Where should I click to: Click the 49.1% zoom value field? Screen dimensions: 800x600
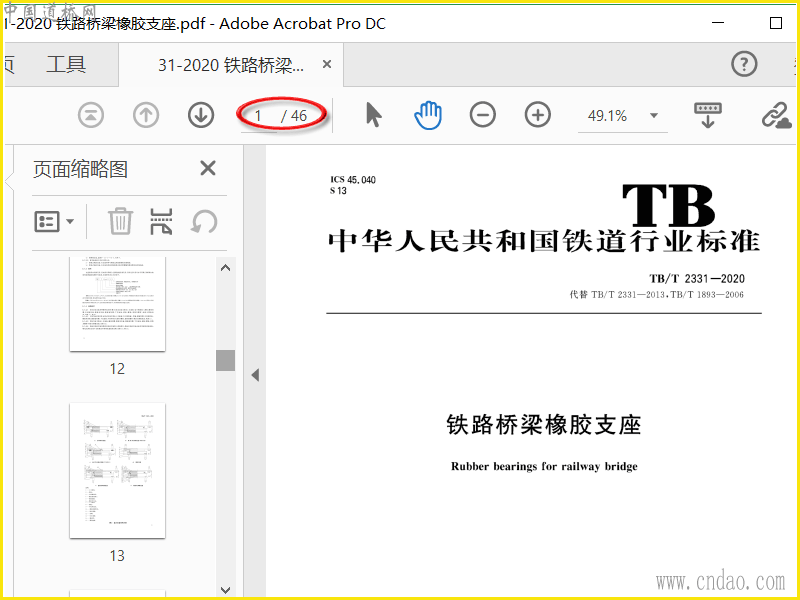click(607, 116)
